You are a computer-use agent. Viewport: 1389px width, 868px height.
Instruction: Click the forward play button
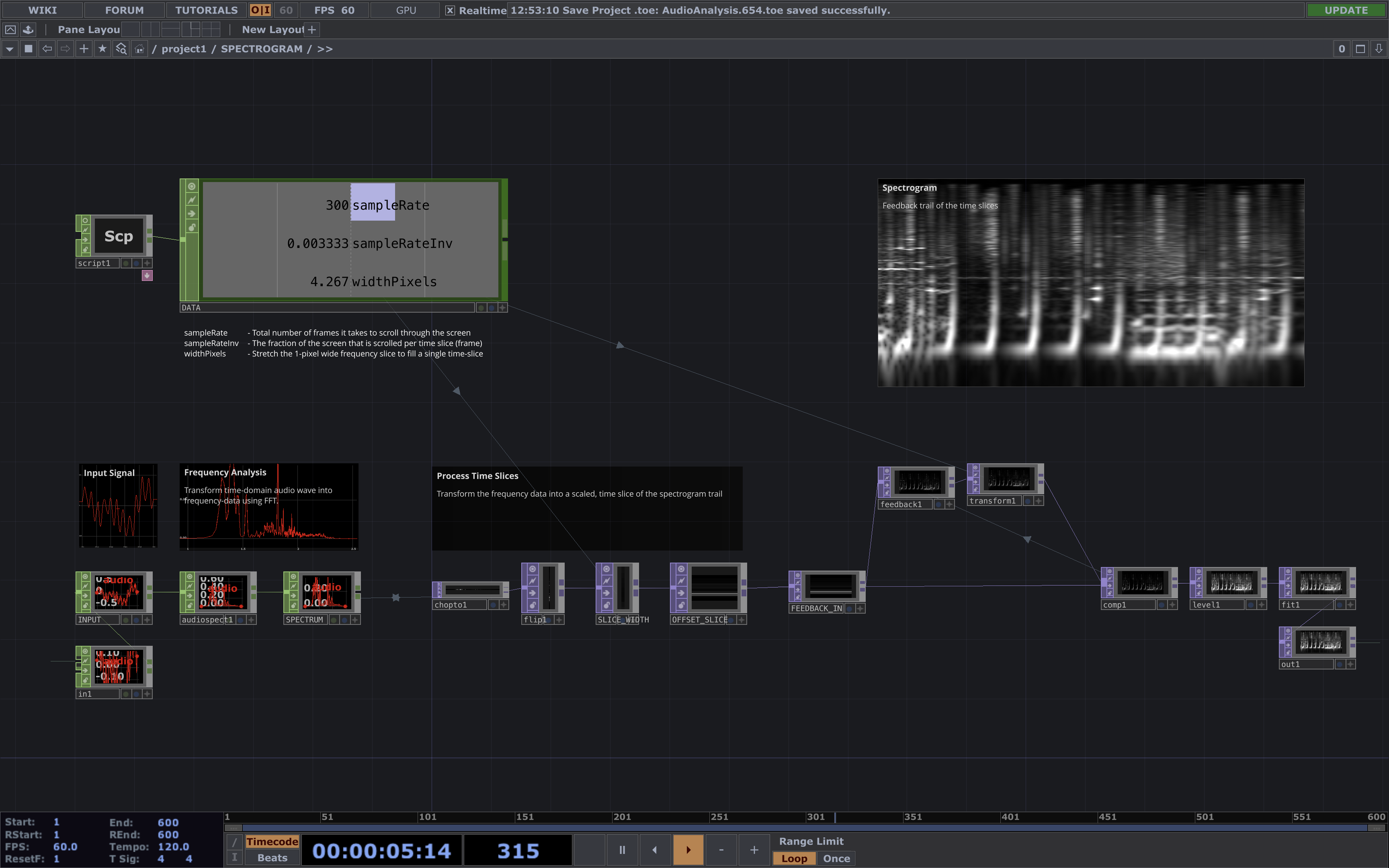[688, 850]
